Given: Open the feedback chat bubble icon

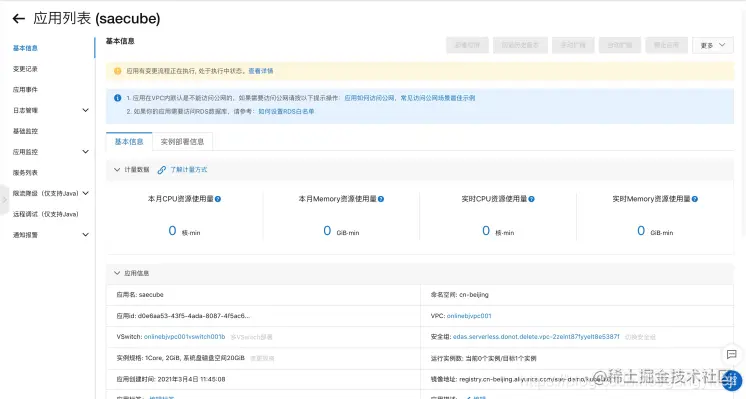Looking at the screenshot, I should [x=732, y=354].
